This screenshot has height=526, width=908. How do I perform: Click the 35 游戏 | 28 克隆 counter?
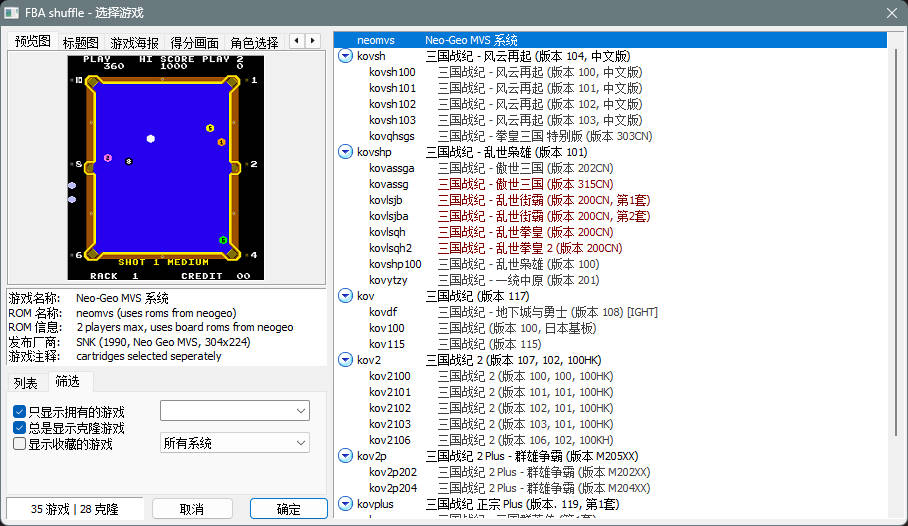[x=75, y=509]
